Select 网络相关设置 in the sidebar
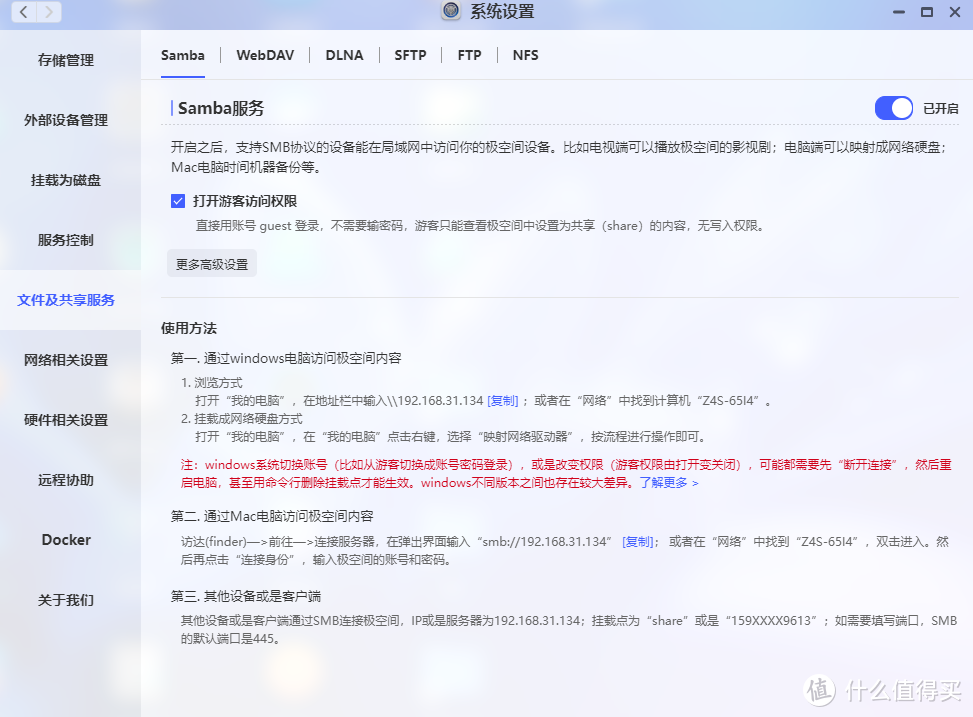 (x=65, y=360)
